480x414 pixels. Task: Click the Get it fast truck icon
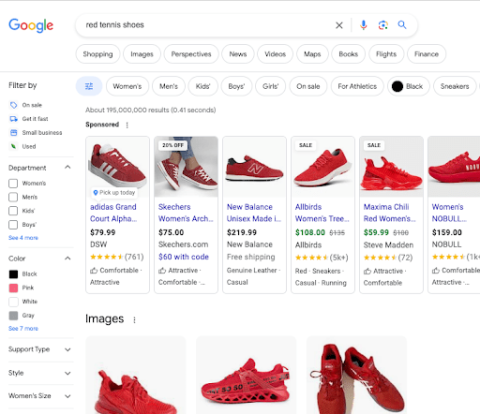[13, 119]
